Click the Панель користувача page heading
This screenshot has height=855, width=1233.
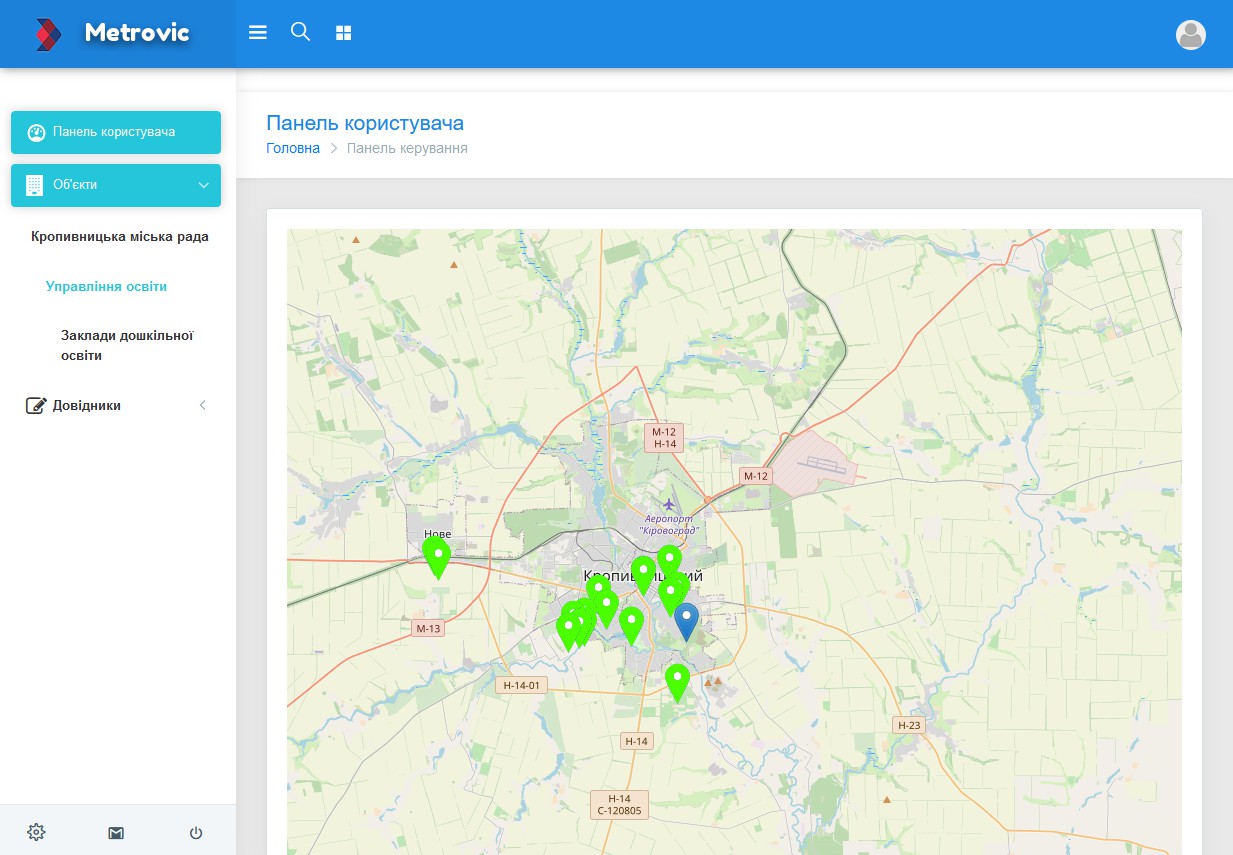[x=365, y=123]
